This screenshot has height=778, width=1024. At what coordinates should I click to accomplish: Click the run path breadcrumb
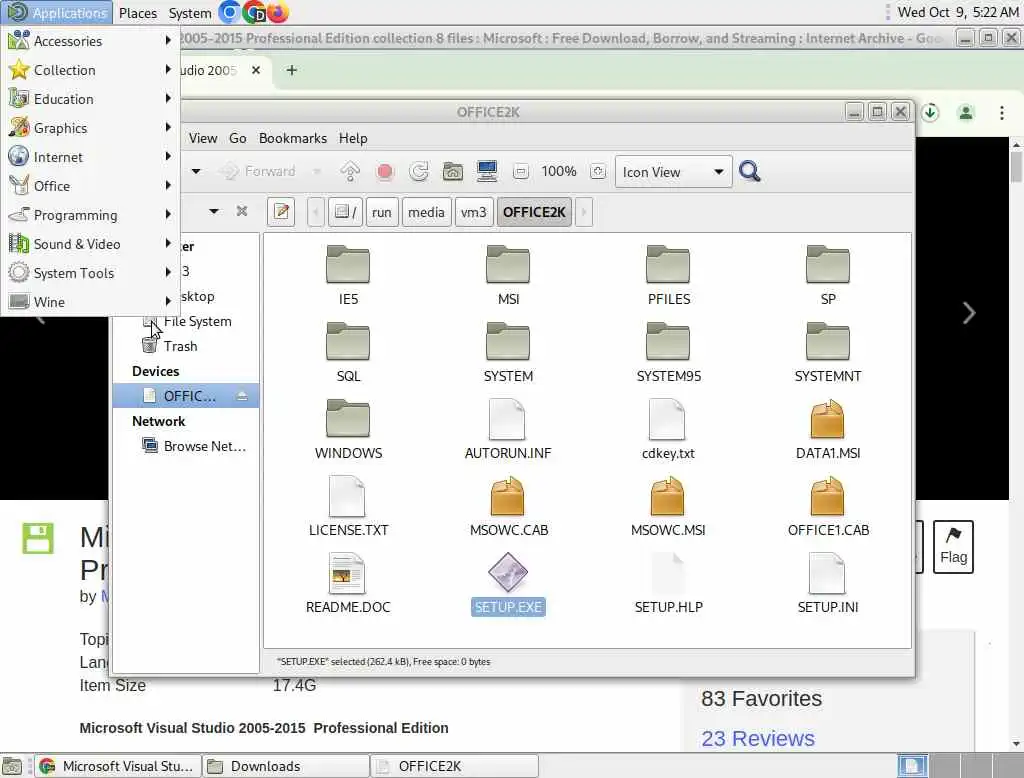point(381,212)
